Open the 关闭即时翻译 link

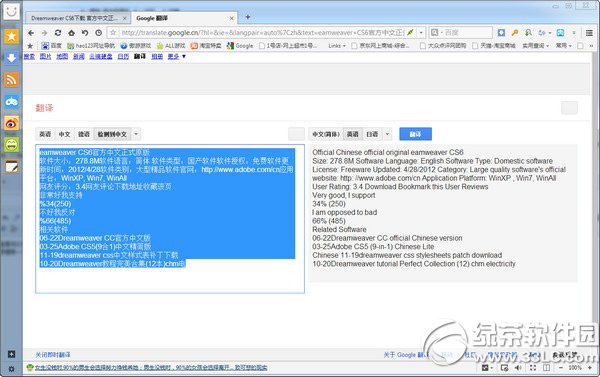tap(53, 355)
